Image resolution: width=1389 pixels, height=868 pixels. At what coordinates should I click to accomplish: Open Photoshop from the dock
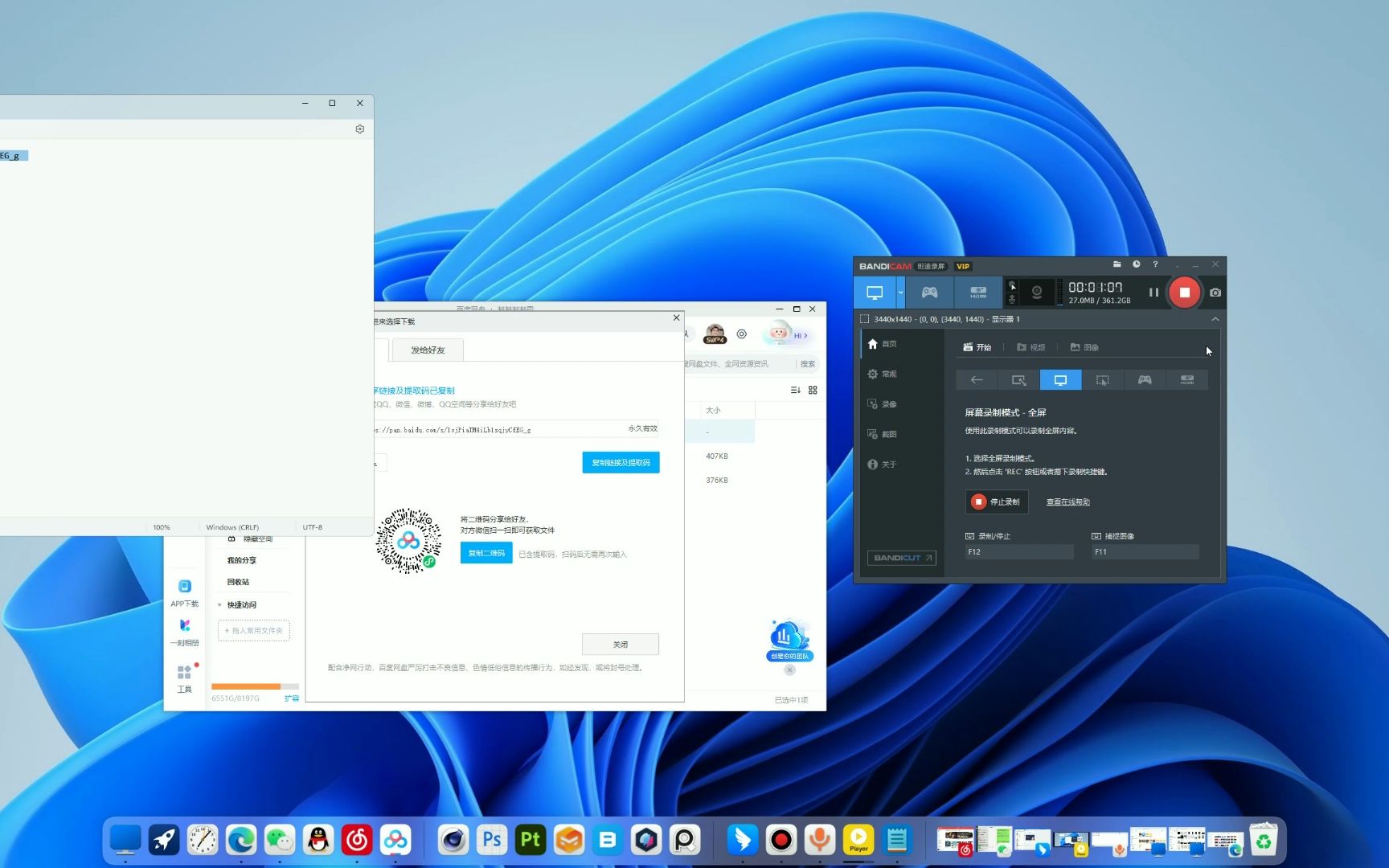click(x=492, y=840)
